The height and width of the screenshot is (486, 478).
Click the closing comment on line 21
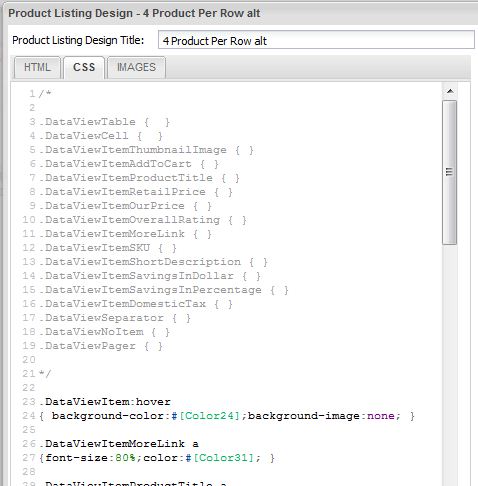[45, 374]
